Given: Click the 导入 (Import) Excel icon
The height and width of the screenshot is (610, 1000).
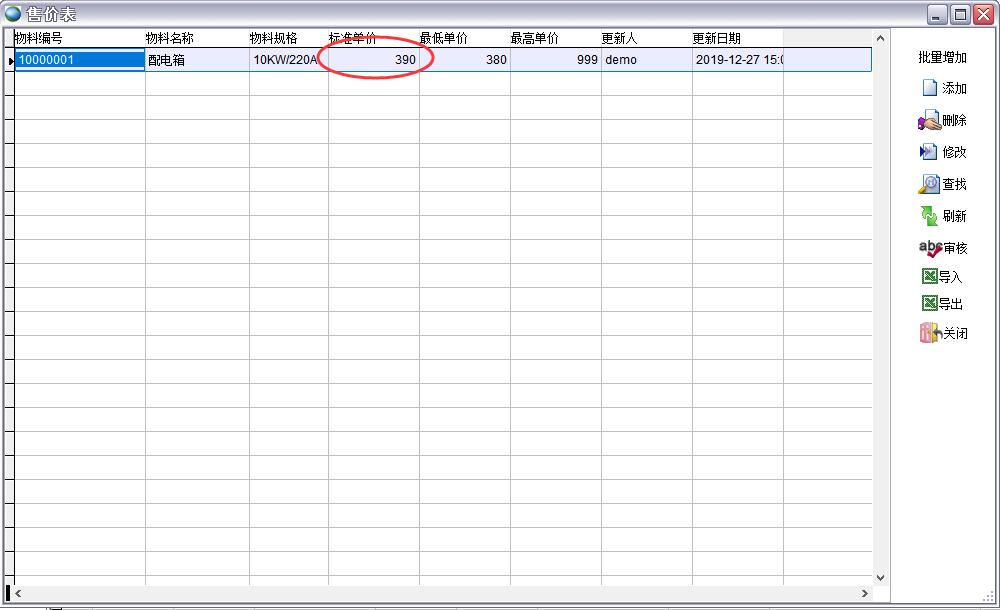Looking at the screenshot, I should pyautogui.click(x=929, y=277).
